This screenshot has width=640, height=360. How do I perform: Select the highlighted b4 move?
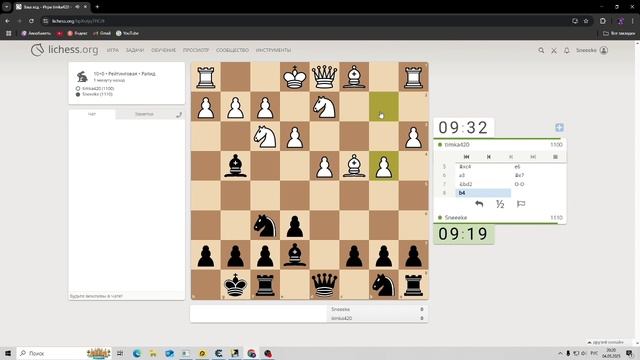[x=483, y=193]
